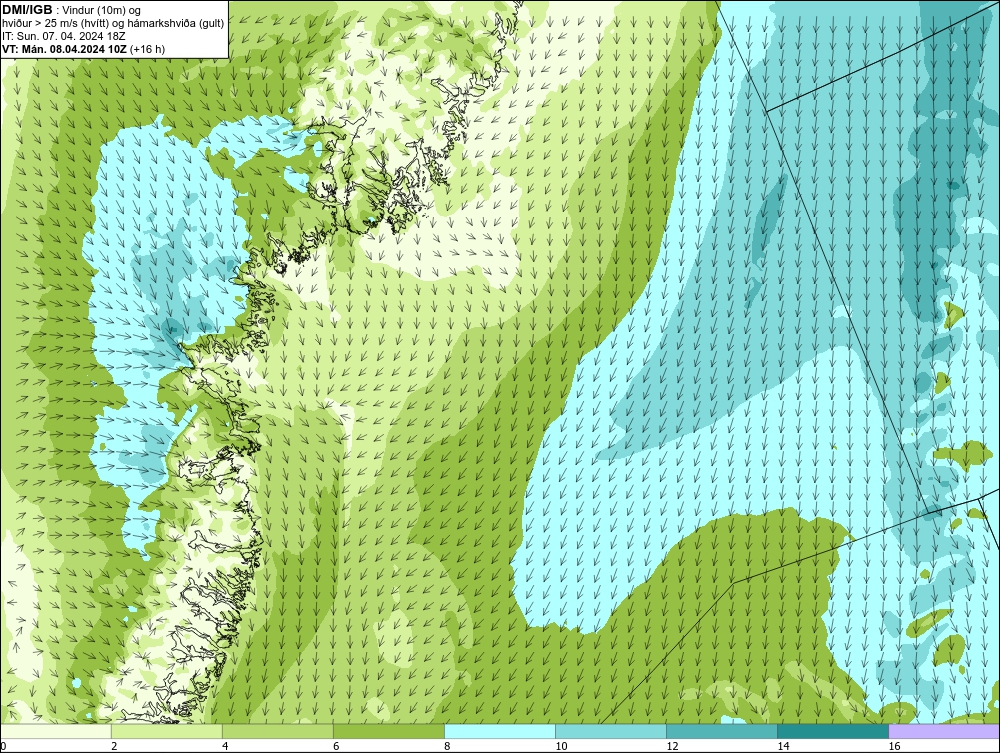
Task: Click the legend label '12'
Action: tap(672, 746)
